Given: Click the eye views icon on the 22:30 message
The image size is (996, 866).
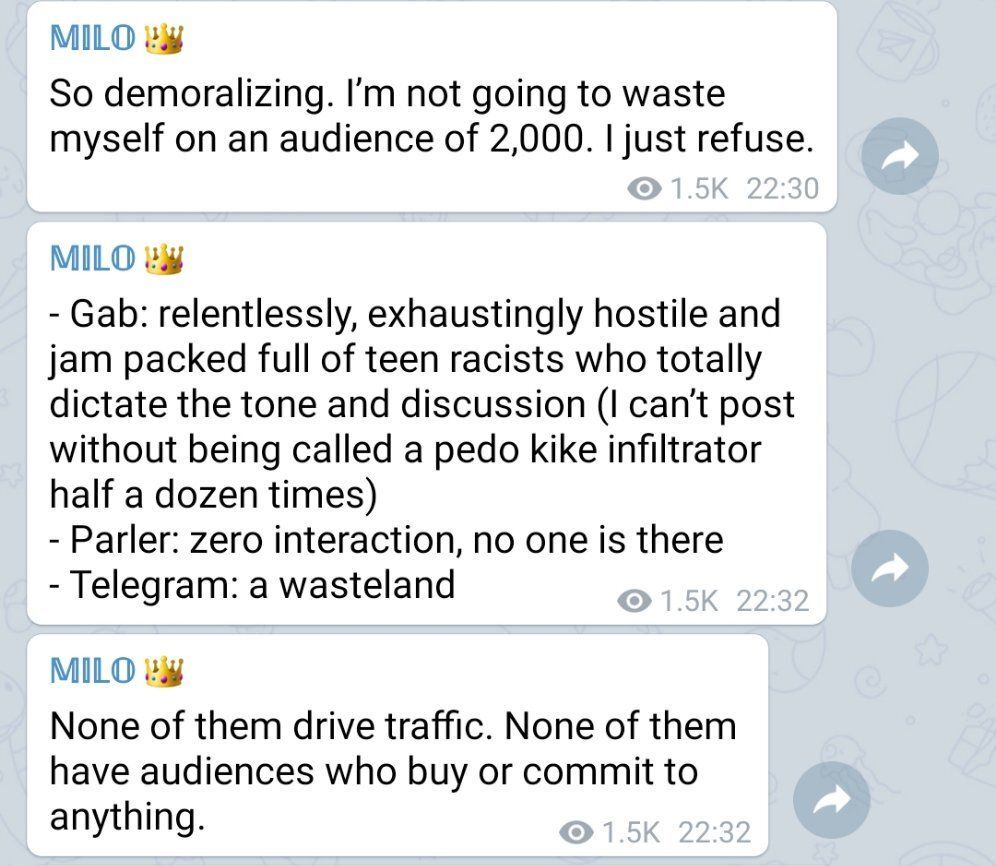Looking at the screenshot, I should (x=644, y=189).
